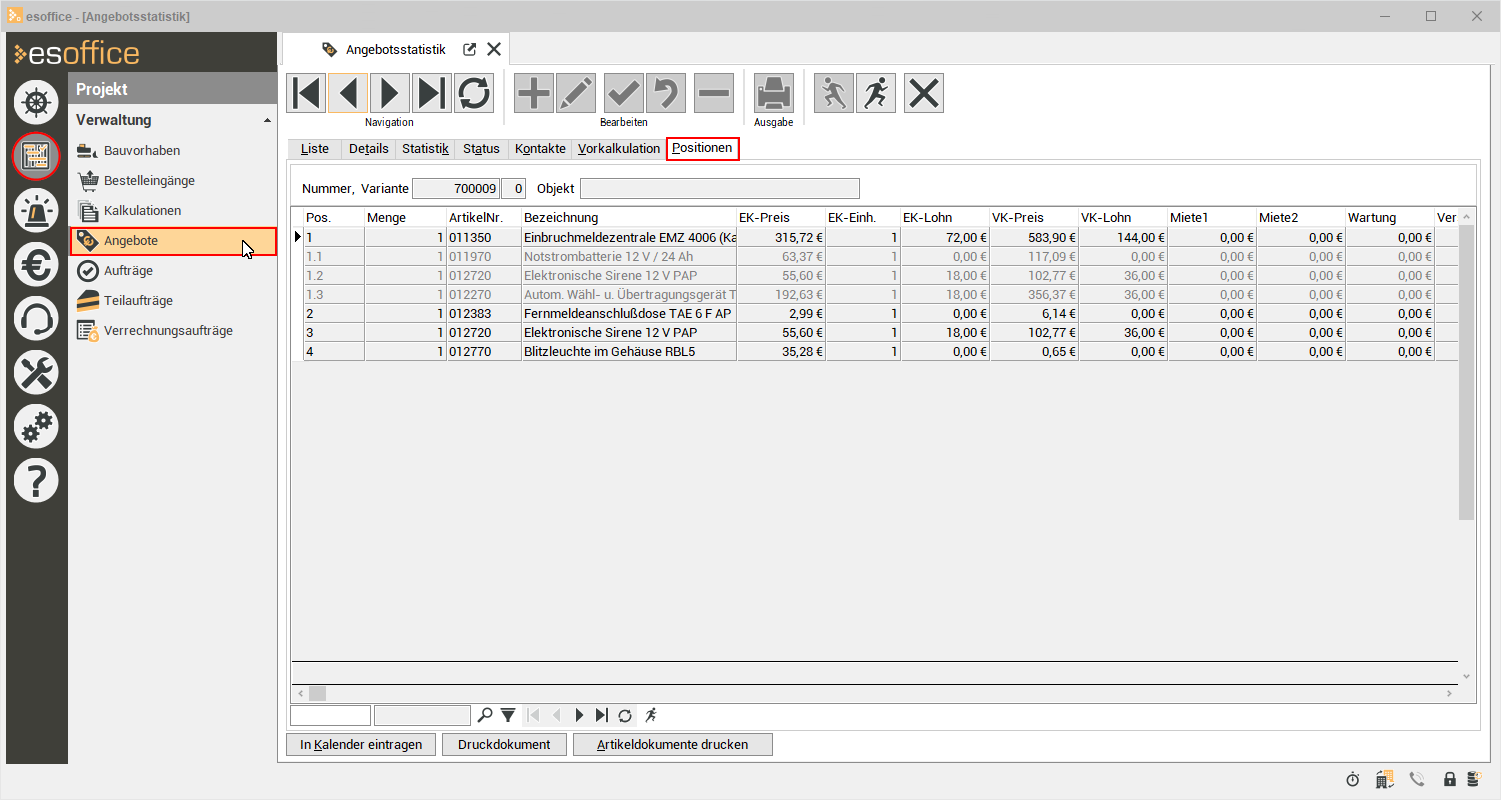Edit record using the pencil icon
Viewport: 1501px width, 800px height.
pyautogui.click(x=576, y=93)
